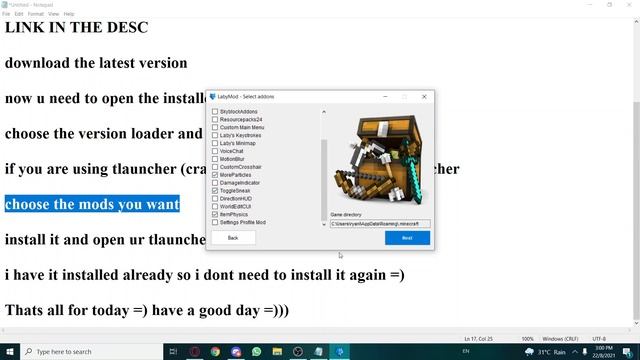640x360 pixels.
Task: Tick the Resourcepacks24 checkbox
Action: click(x=215, y=119)
